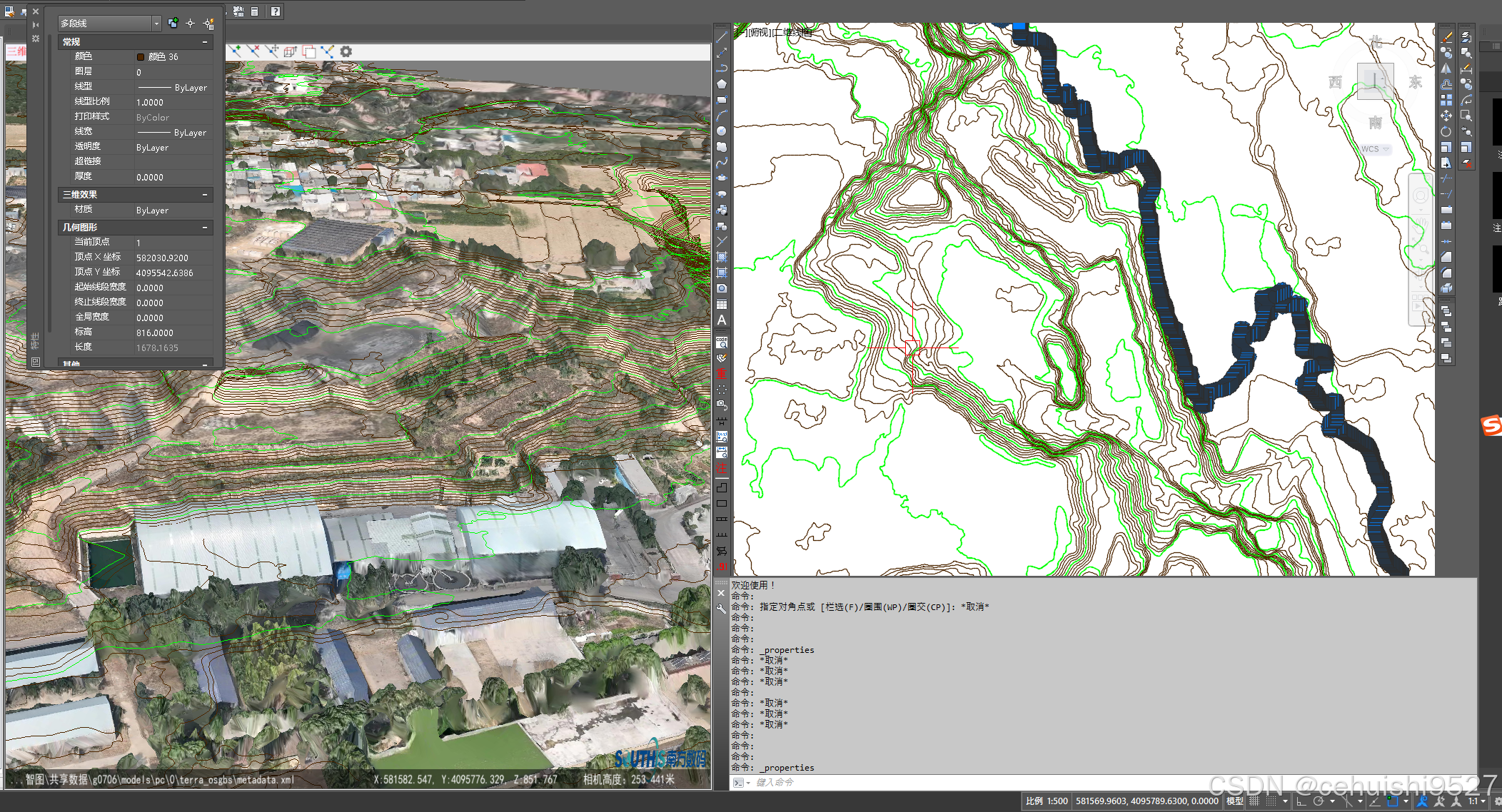1502x812 pixels.
Task: Toggle ortho mode in status bar
Action: click(1301, 801)
